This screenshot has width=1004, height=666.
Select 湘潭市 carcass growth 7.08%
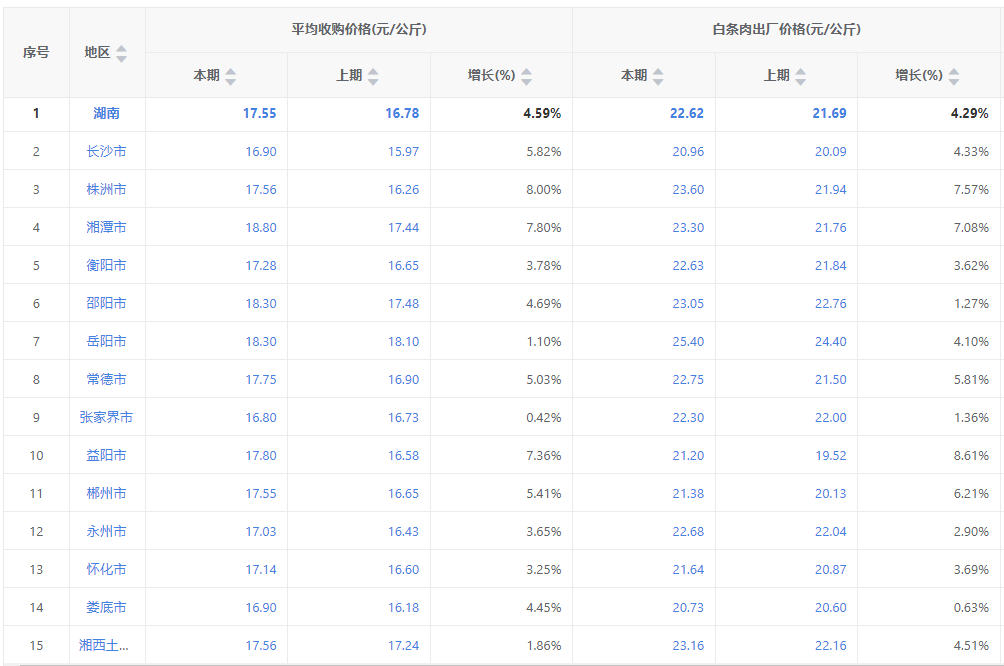(971, 227)
